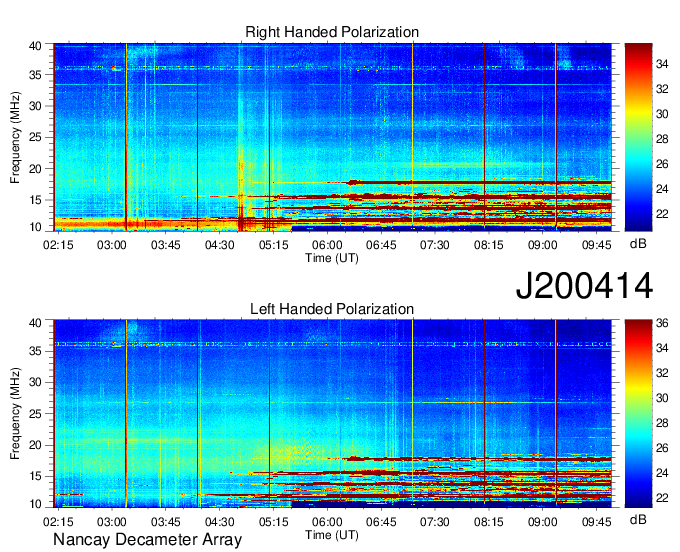Click the 09:45 tick on the Right Handed time axis
680x552 pixels.
tap(597, 245)
